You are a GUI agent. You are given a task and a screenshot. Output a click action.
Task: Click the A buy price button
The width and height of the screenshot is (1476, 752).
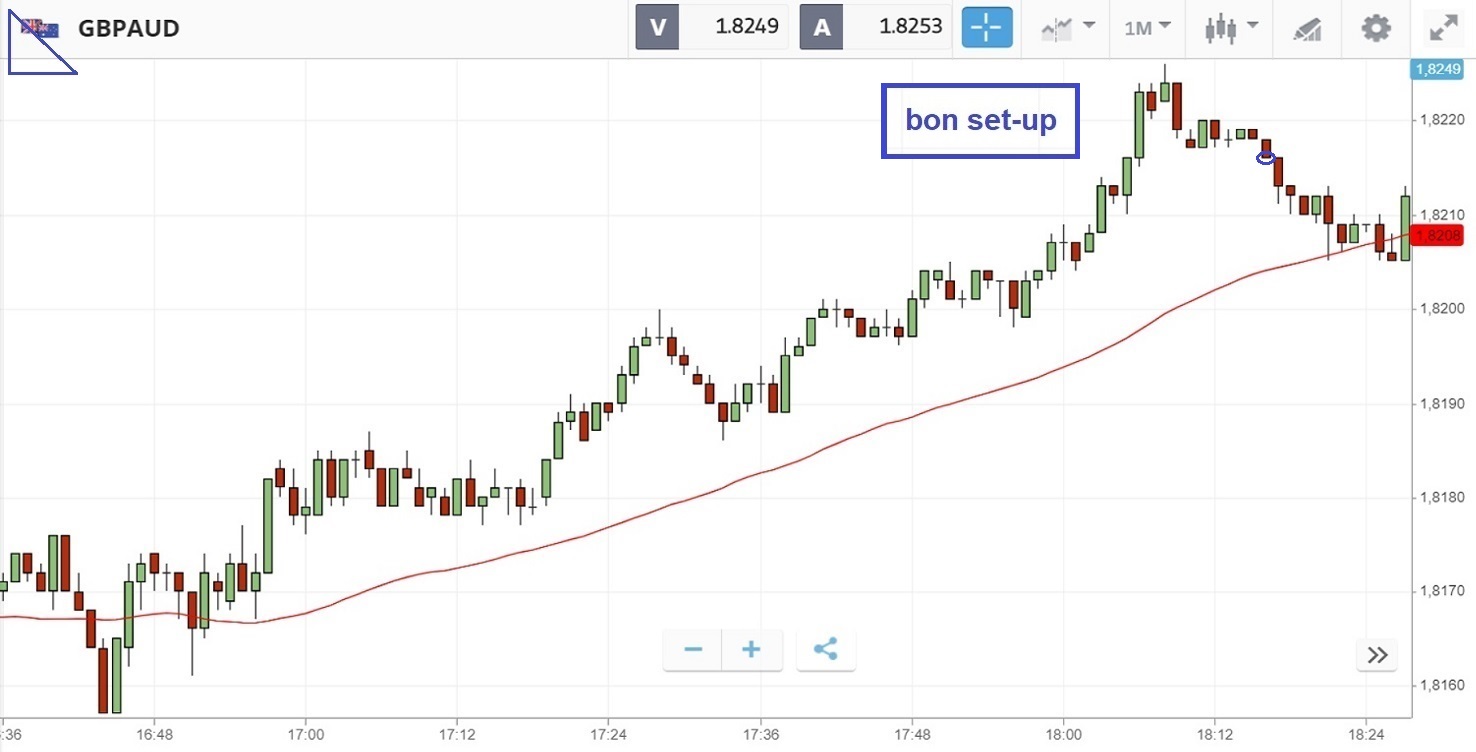(x=877, y=27)
